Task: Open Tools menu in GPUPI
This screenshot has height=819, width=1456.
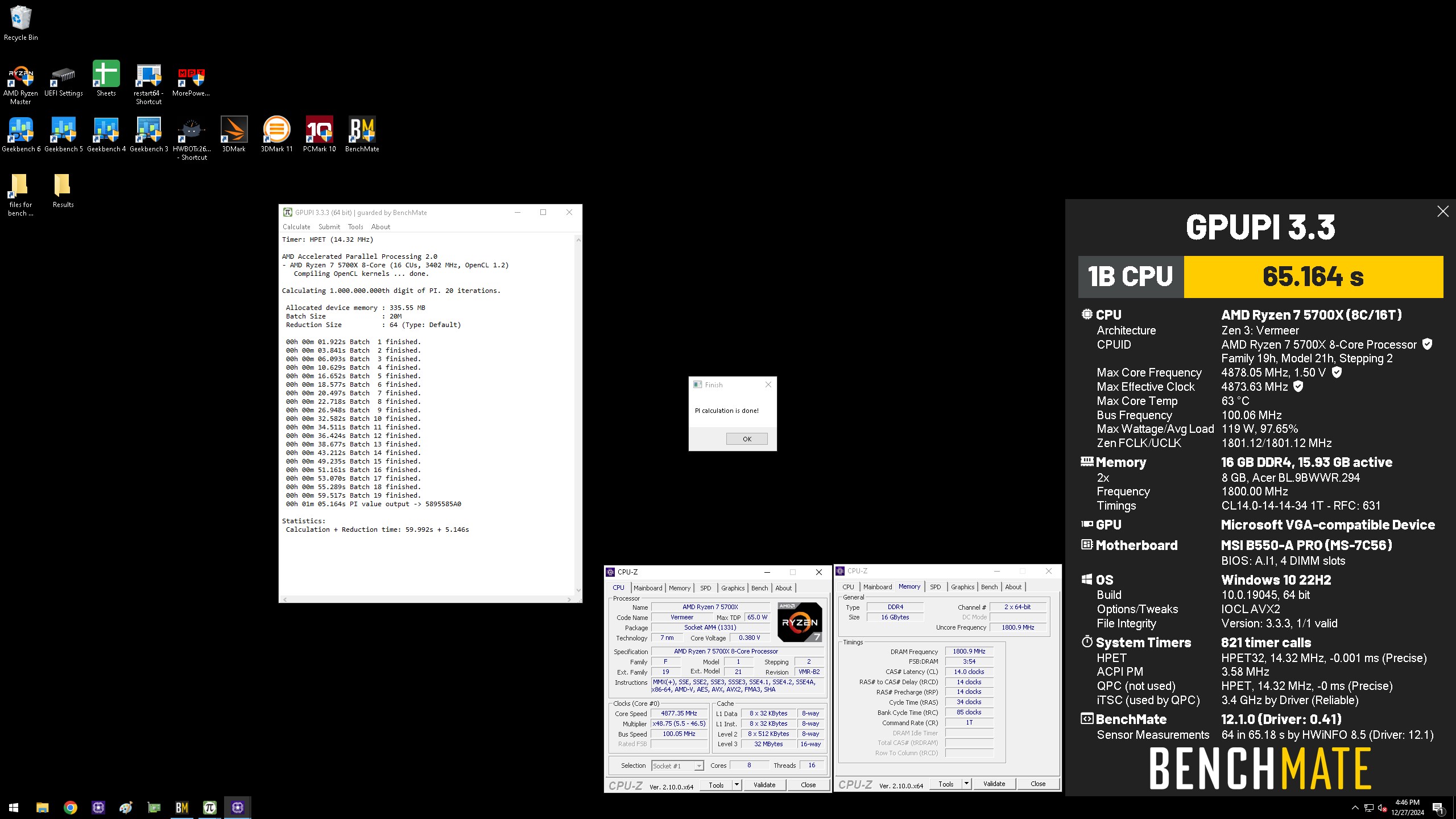Action: (355, 226)
